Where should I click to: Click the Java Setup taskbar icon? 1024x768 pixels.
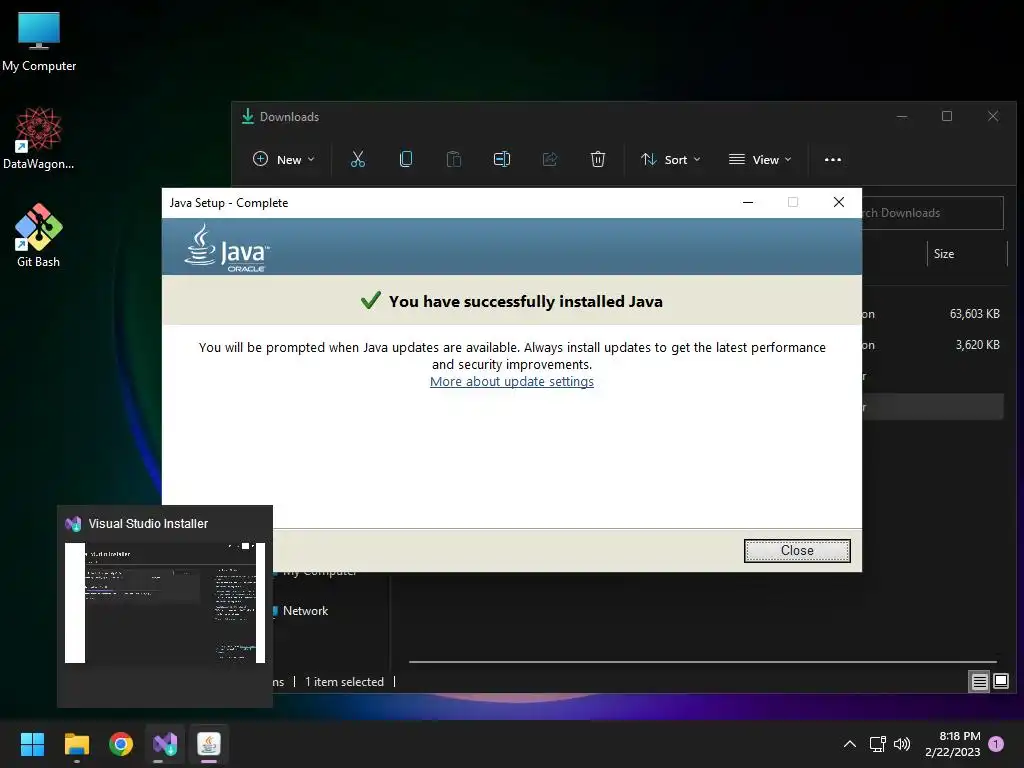pos(209,744)
